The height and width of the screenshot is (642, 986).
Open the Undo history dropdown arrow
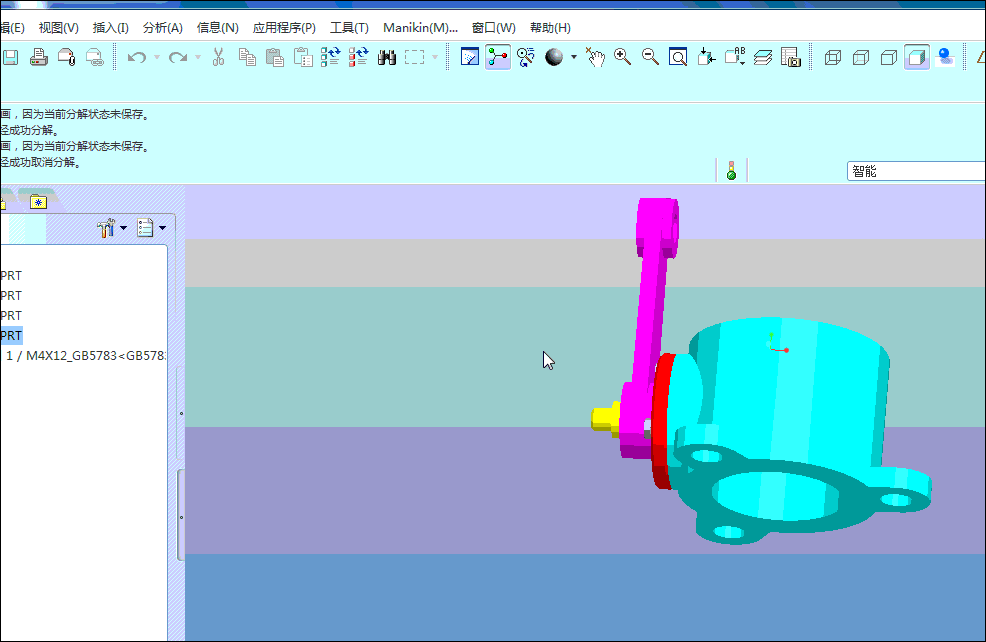pyautogui.click(x=157, y=58)
